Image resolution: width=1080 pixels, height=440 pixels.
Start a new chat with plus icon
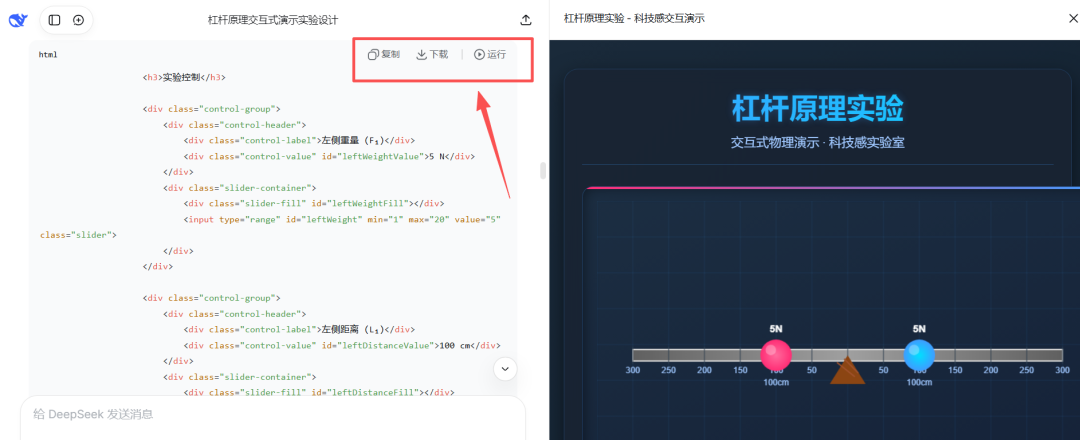point(78,20)
